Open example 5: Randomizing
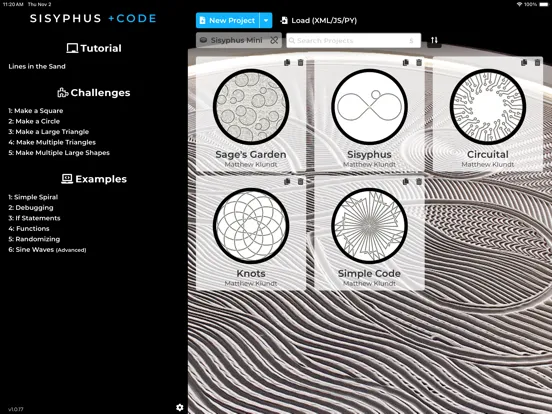 (34, 239)
